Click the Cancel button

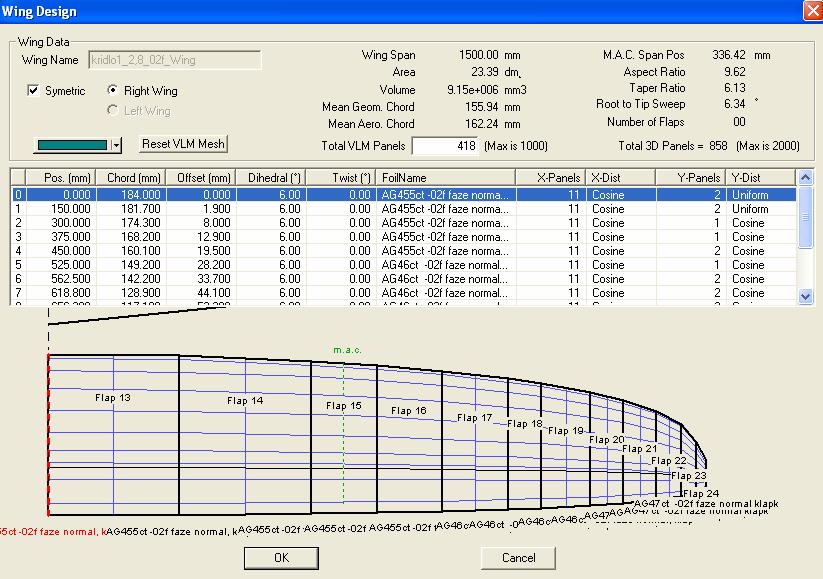(x=518, y=557)
